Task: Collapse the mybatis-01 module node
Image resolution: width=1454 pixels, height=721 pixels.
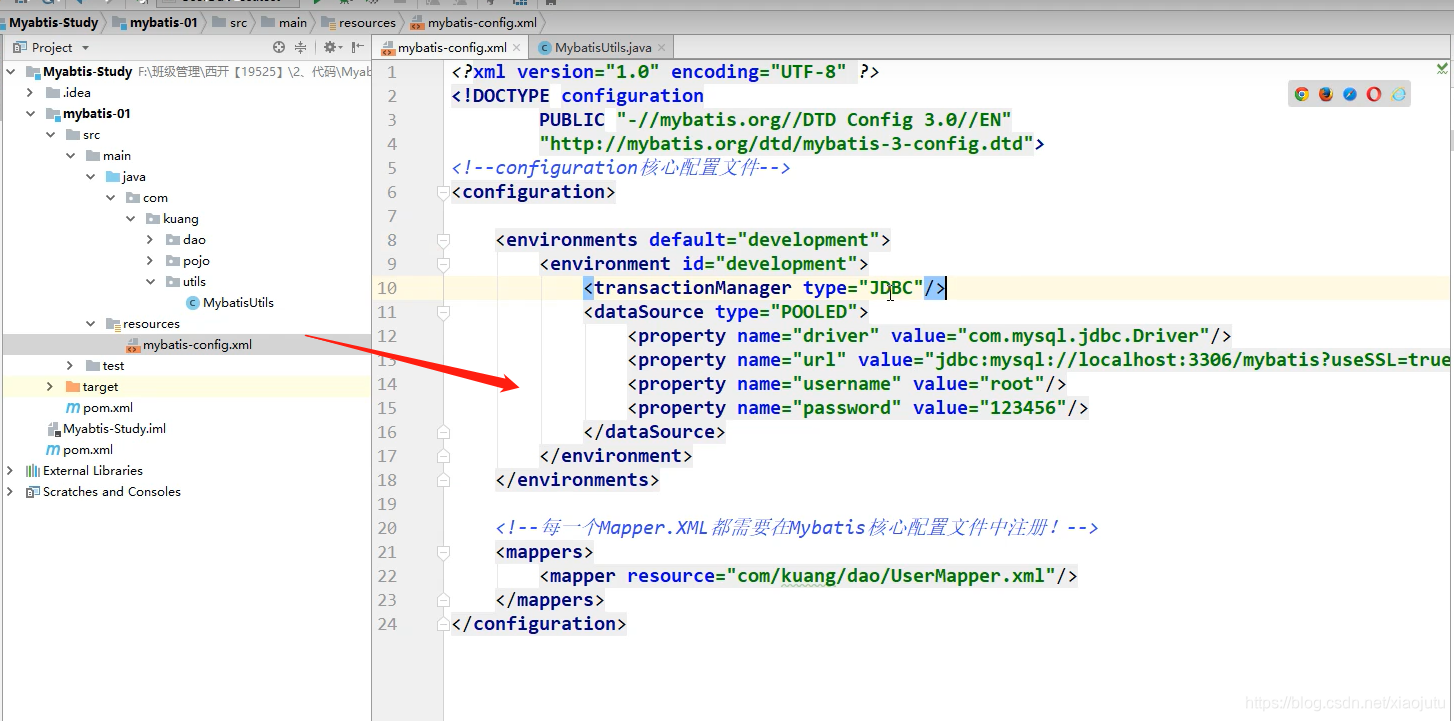Action: (31, 113)
